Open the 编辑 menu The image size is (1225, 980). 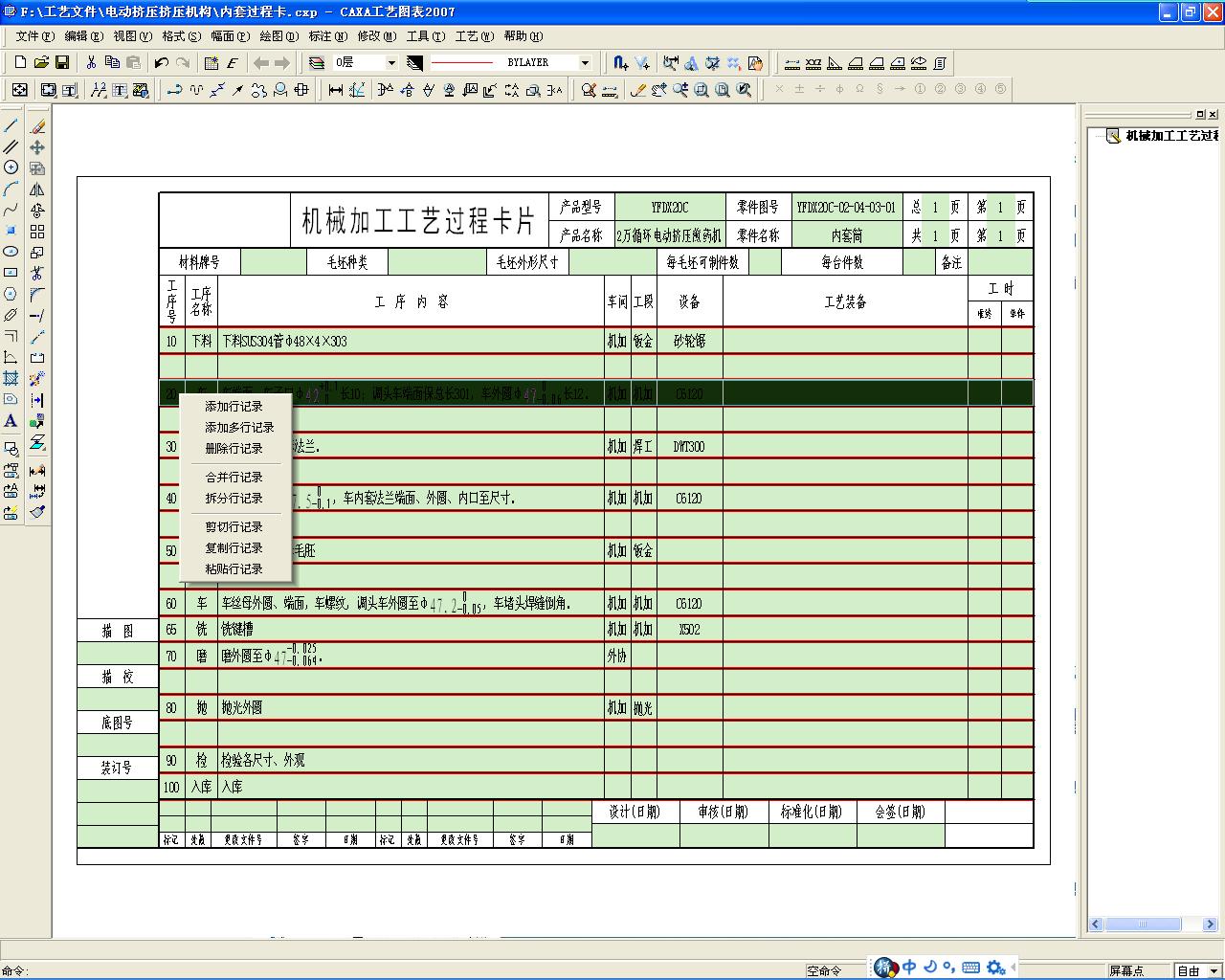coord(83,36)
